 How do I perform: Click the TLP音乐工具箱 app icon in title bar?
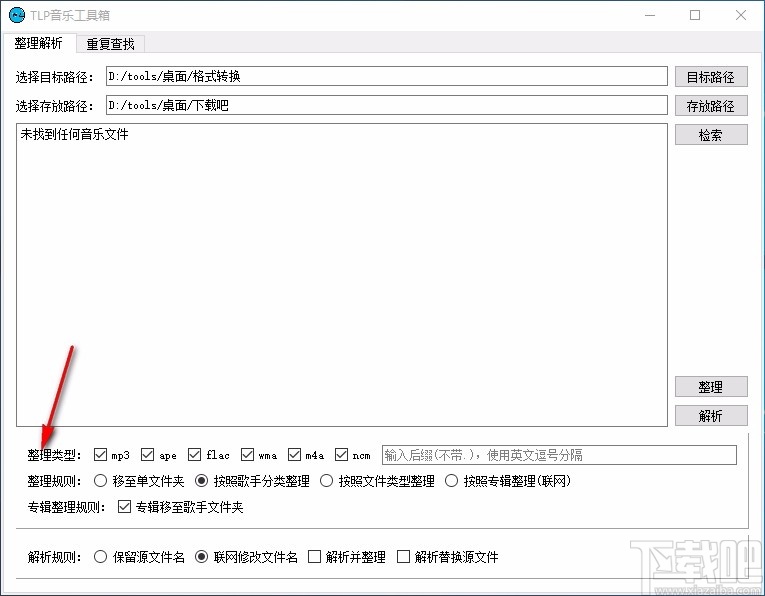click(x=17, y=15)
